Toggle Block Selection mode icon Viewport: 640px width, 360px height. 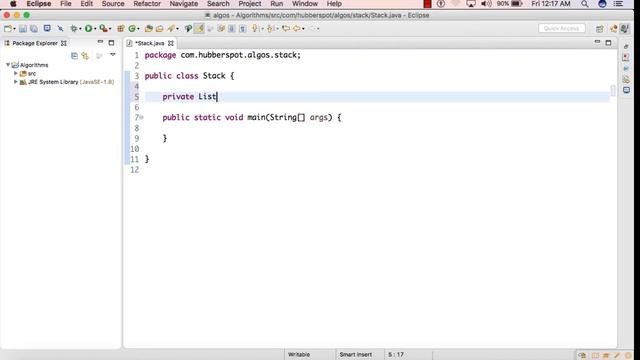click(231, 29)
